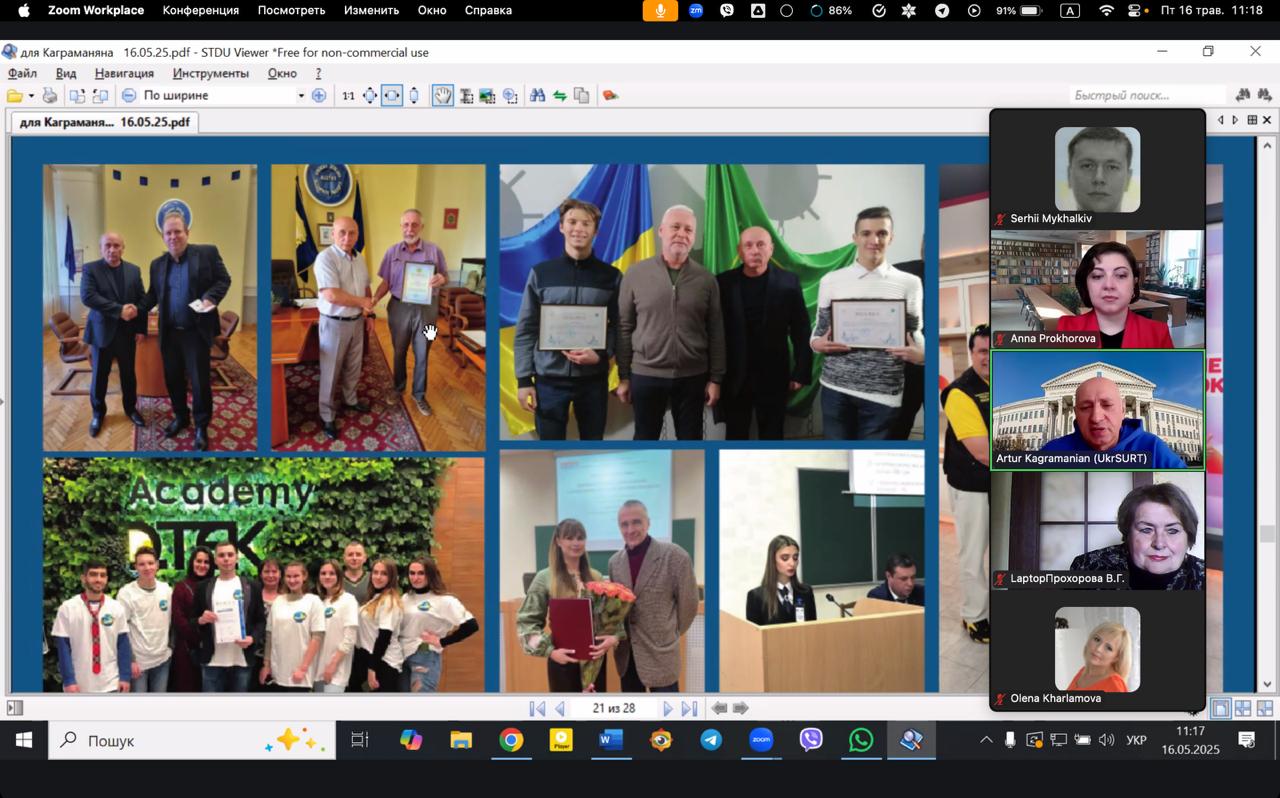Open Telegram from the taskbar
Screen dimensions: 1280x798
pyautogui.click(x=711, y=740)
